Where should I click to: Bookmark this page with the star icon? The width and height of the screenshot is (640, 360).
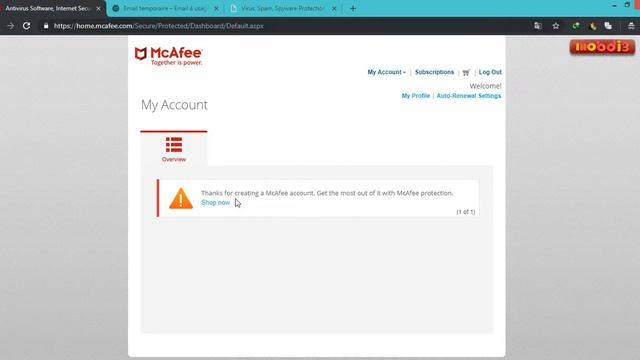(556, 26)
